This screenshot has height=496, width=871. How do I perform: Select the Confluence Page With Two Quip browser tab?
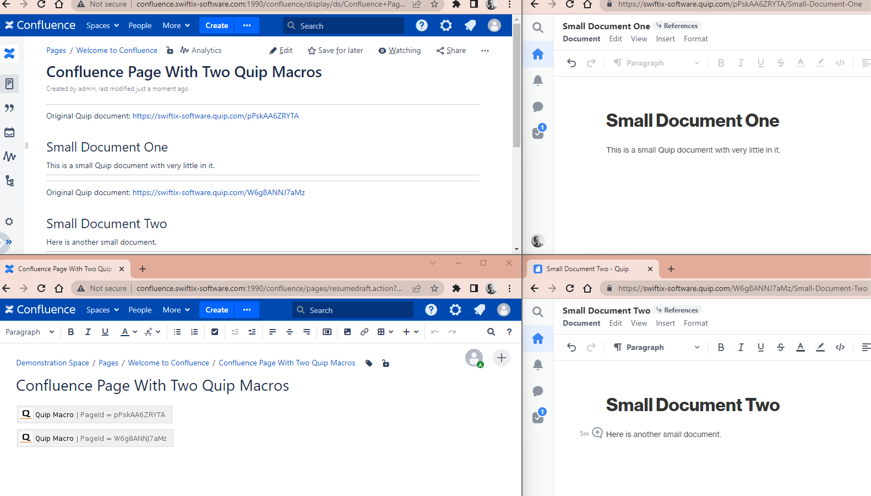pos(64,269)
